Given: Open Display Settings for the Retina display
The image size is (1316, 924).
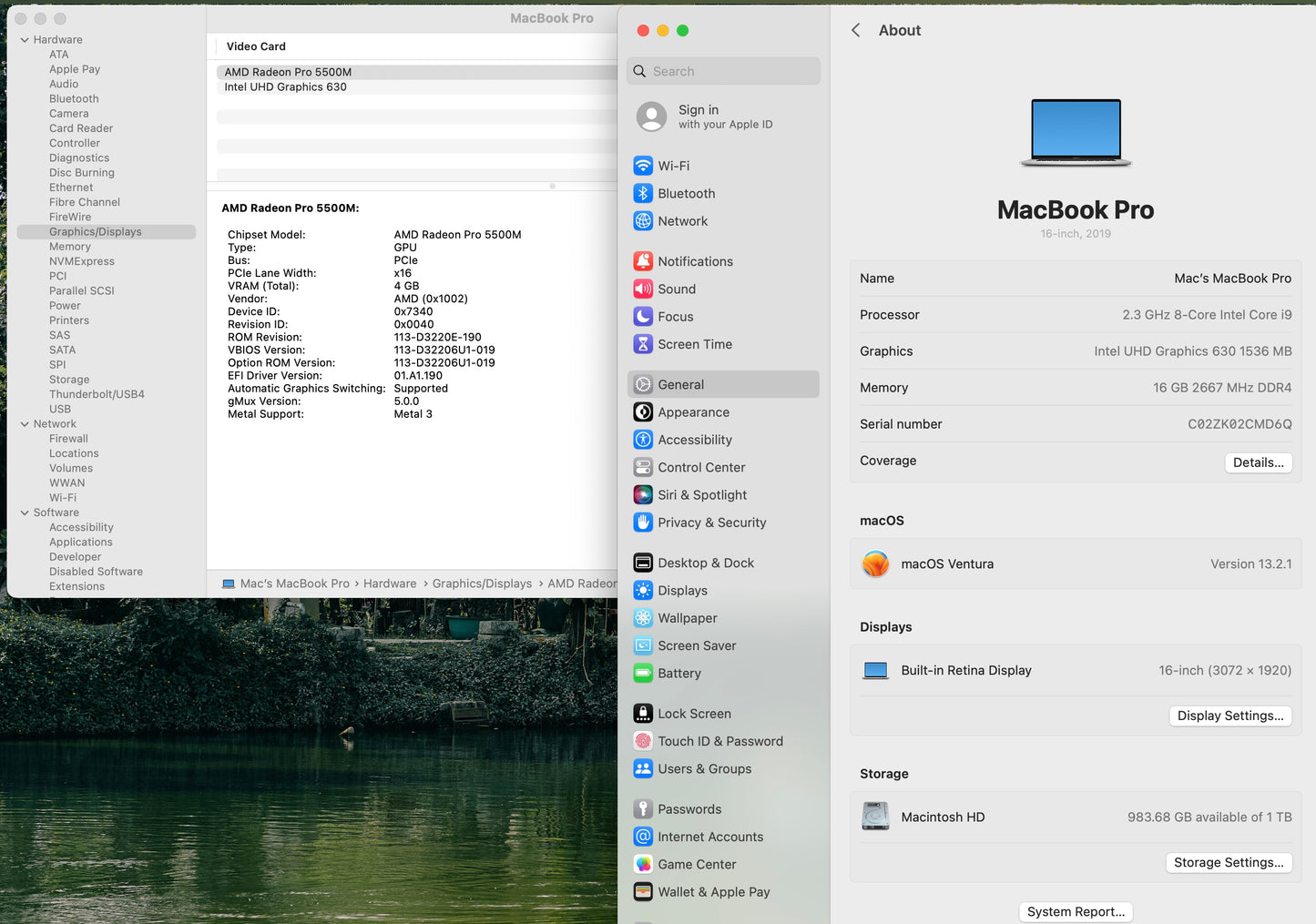Looking at the screenshot, I should click(x=1230, y=716).
